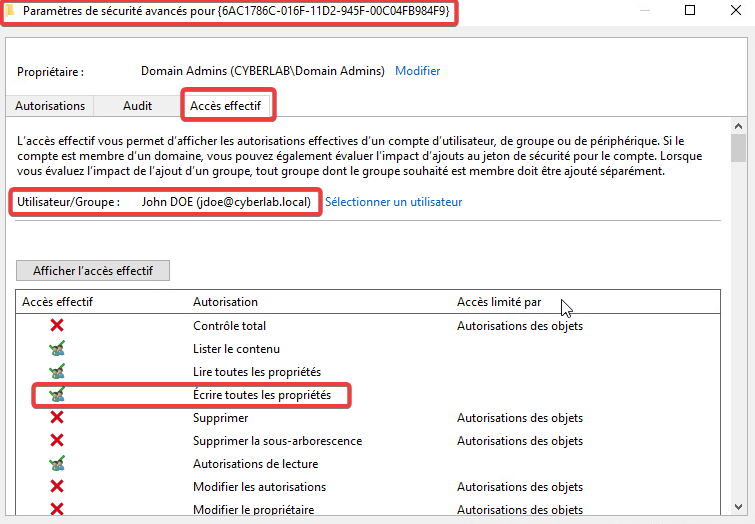This screenshot has height=524, width=755.
Task: Click the red X icon beside Contrôle total
Action: 57,326
